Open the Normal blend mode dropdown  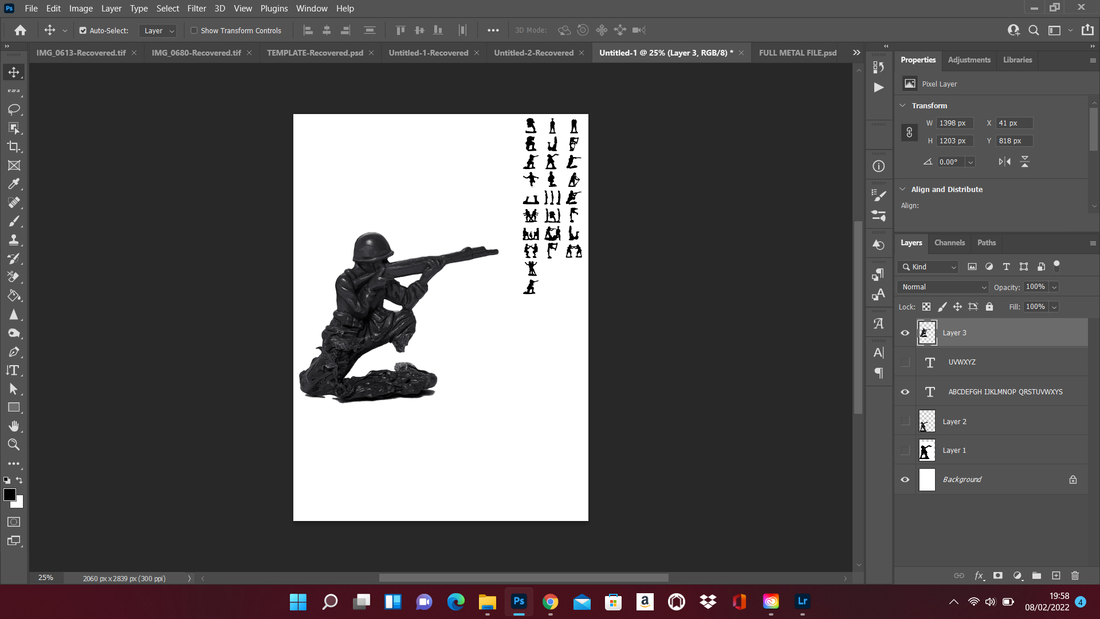click(x=943, y=287)
